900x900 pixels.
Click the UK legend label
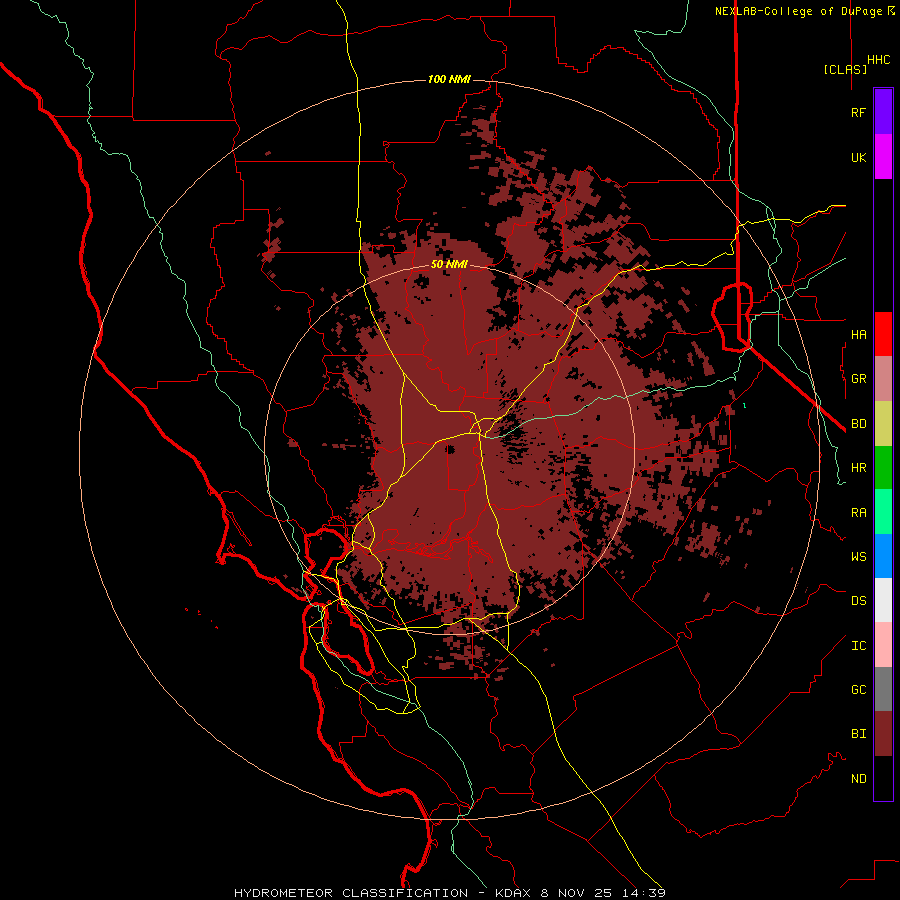(x=858, y=157)
